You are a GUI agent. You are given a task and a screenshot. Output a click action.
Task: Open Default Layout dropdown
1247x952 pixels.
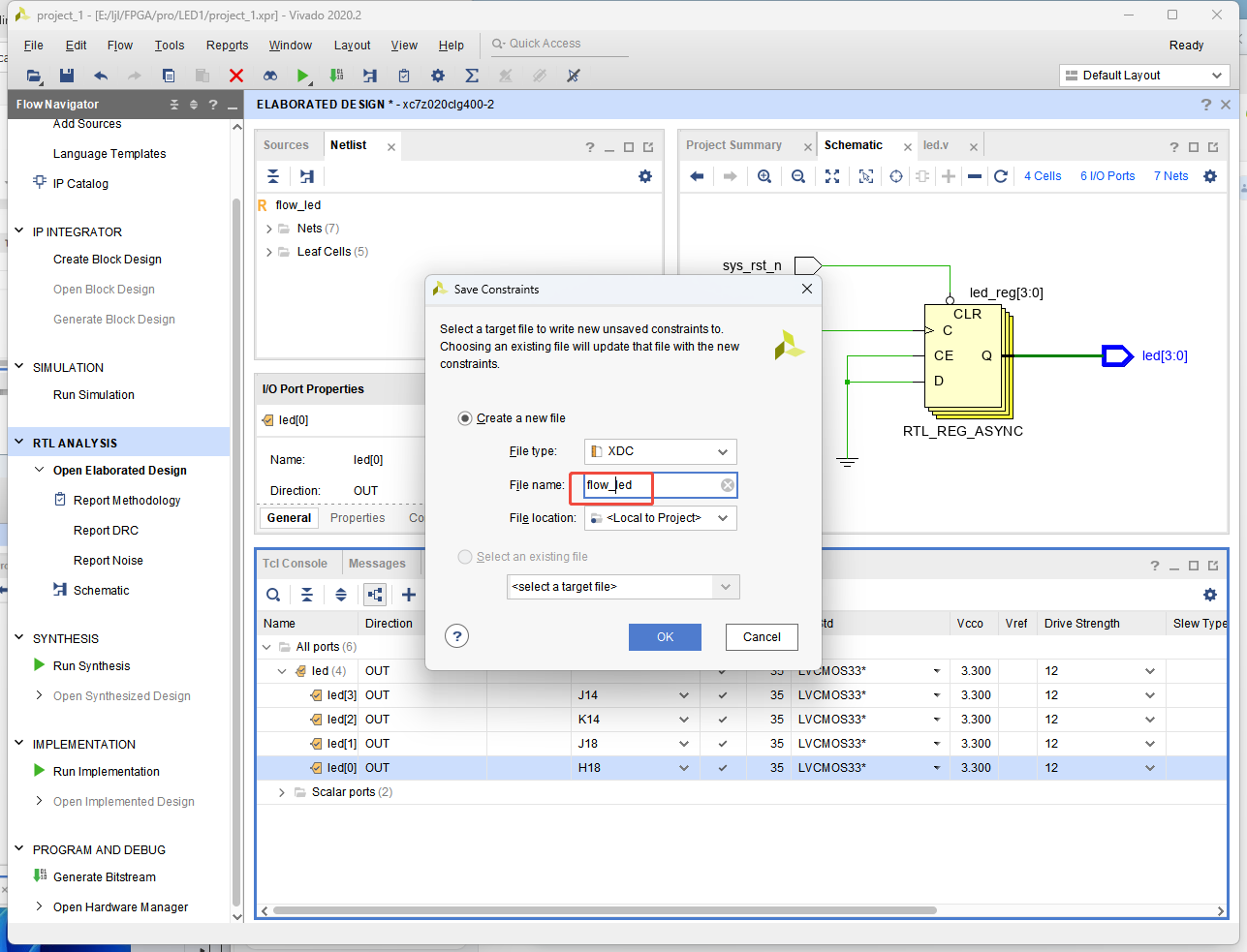(1144, 76)
